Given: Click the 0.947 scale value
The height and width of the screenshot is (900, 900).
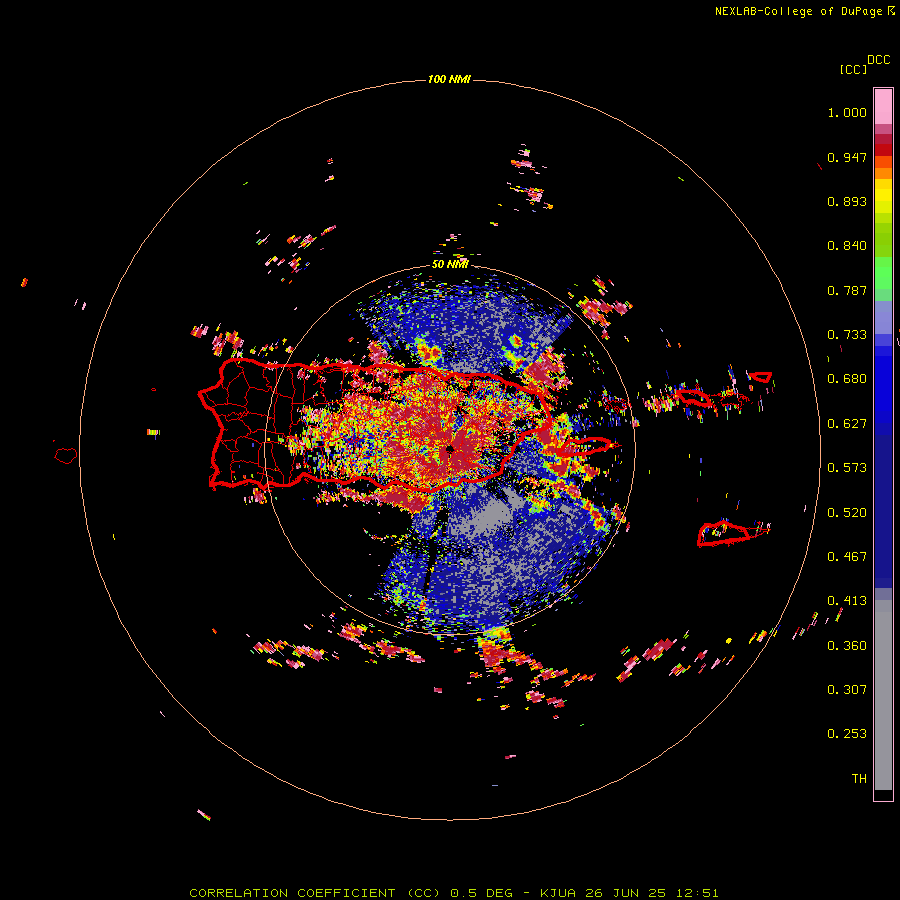Looking at the screenshot, I should pos(847,157).
